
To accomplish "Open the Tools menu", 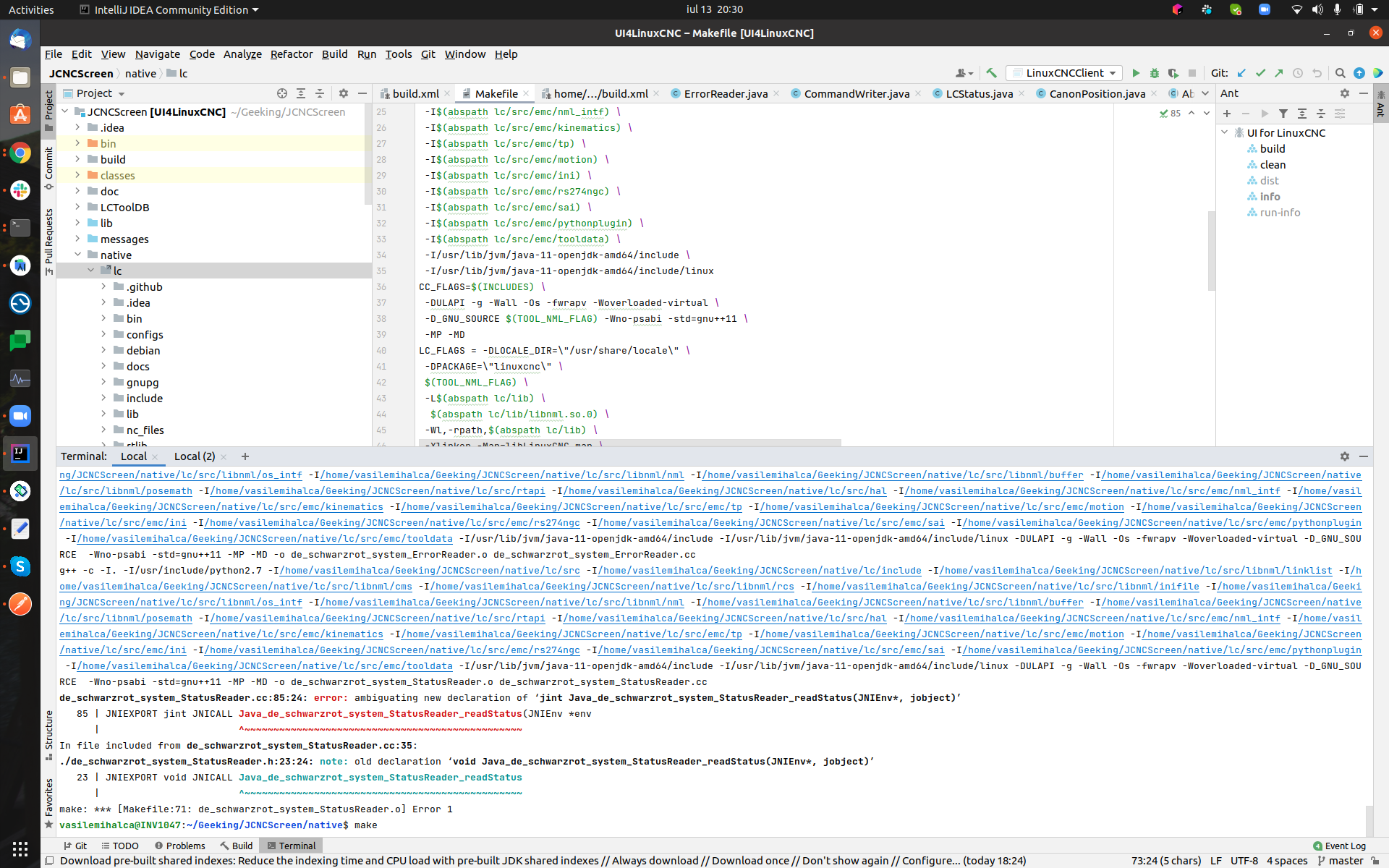I will click(x=398, y=54).
